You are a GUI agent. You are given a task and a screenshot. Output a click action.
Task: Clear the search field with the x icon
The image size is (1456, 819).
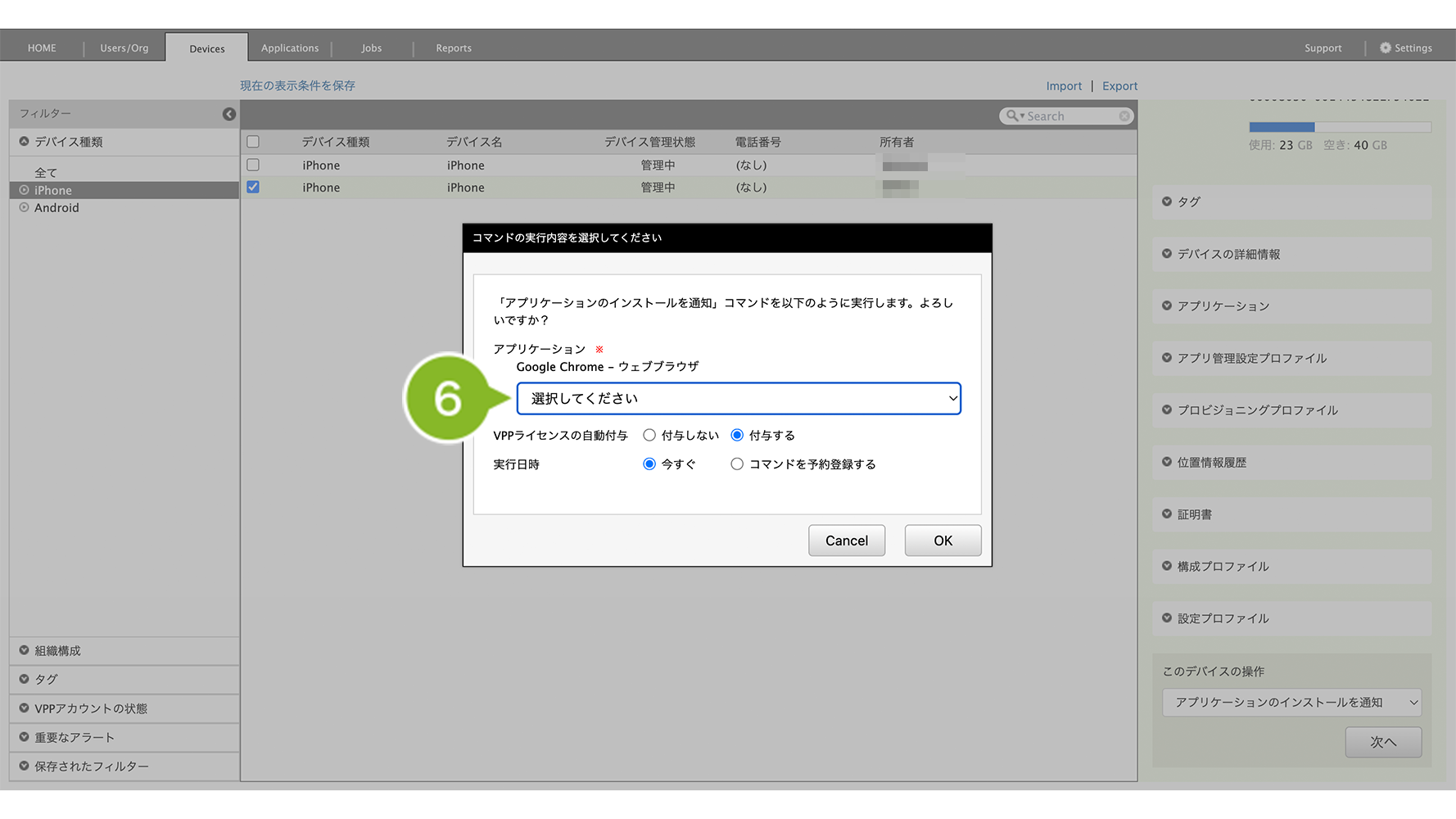pyautogui.click(x=1124, y=116)
